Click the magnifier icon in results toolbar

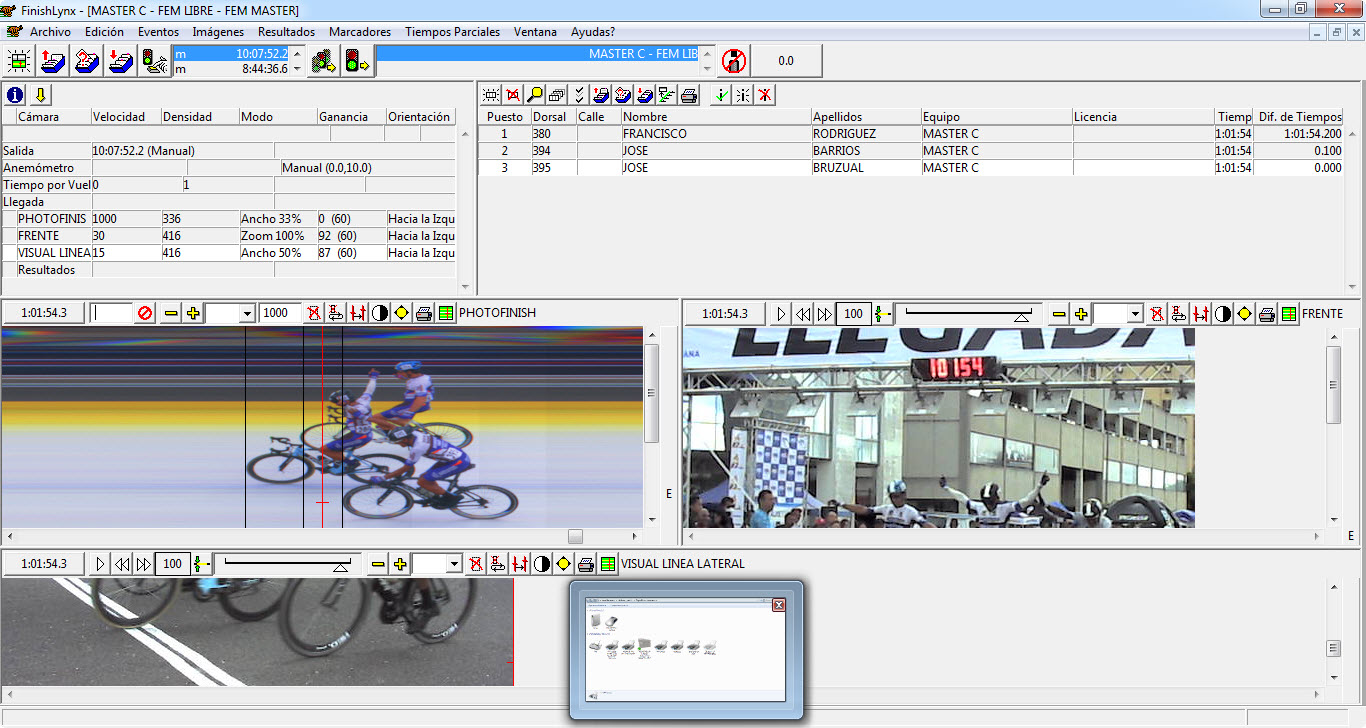coord(535,95)
